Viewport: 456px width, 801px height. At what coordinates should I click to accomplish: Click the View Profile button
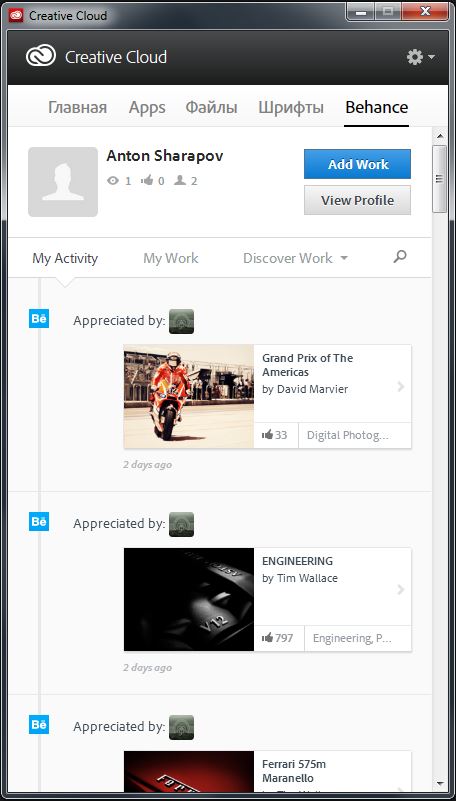[357, 200]
